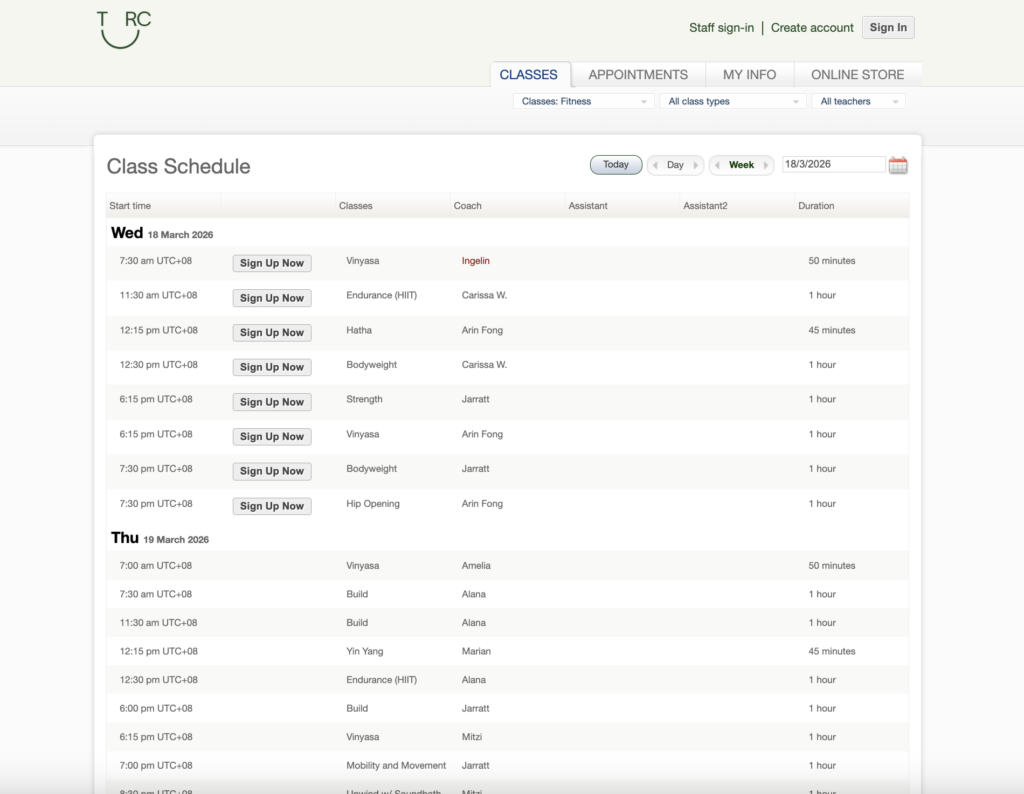The image size is (1024, 794).
Task: Switch schedule to Day view
Action: (x=675, y=165)
